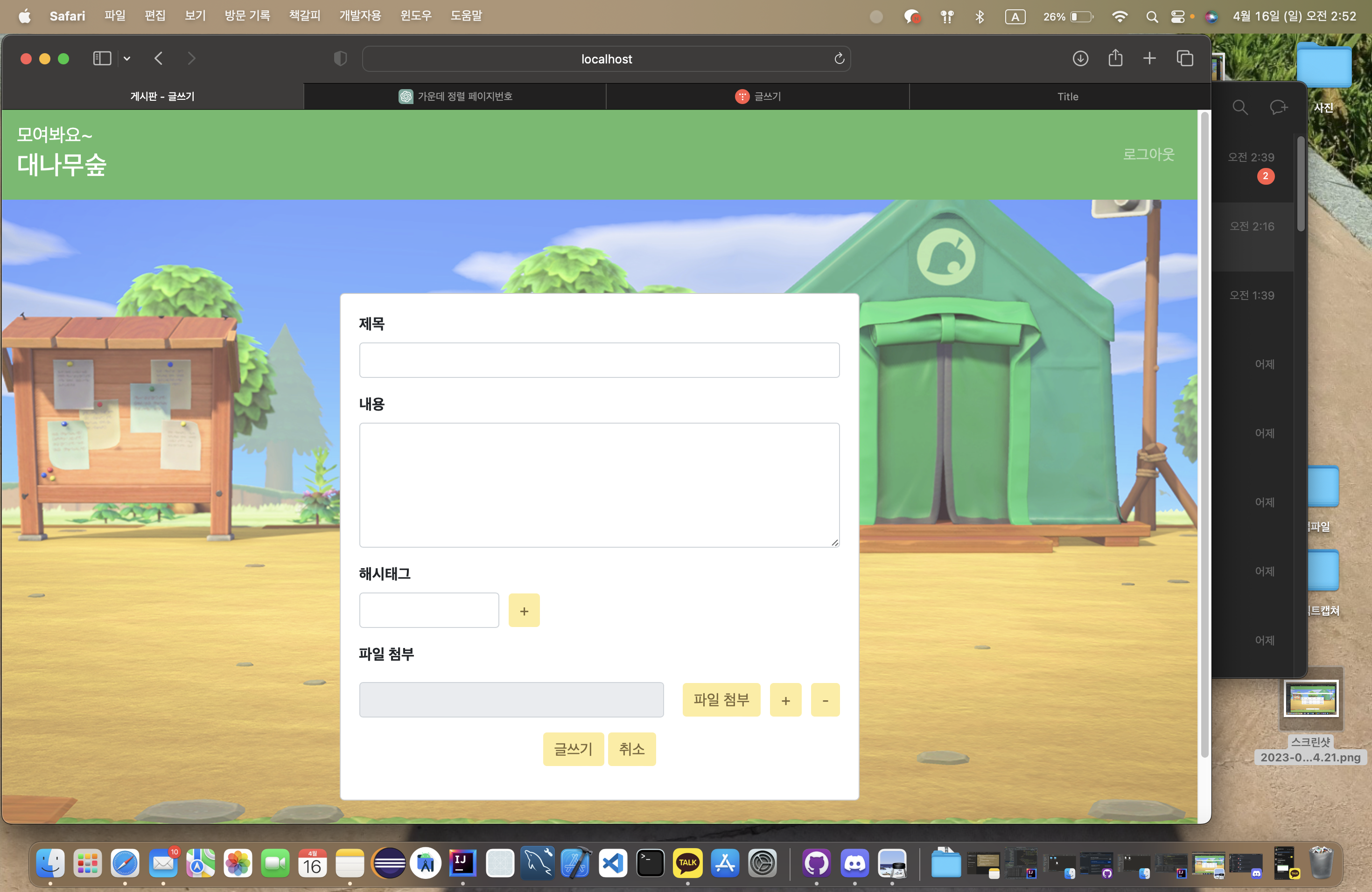Viewport: 1372px width, 892px height.
Task: Show Safari tab overview
Action: coord(1185,58)
